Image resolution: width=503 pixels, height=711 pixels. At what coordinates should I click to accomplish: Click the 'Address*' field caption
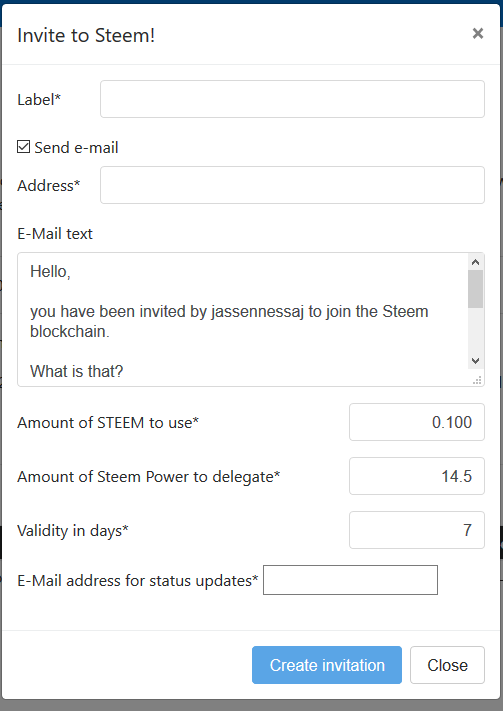[x=49, y=185]
